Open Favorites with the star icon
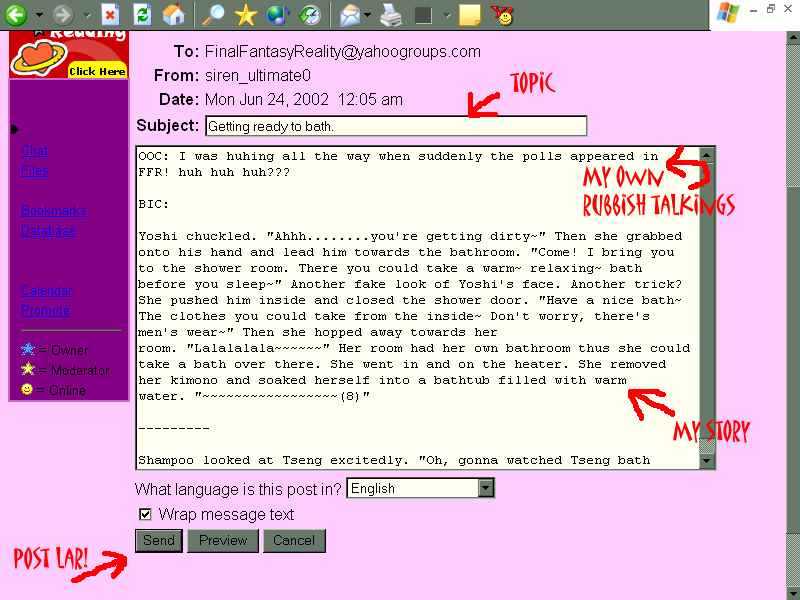 [x=246, y=14]
